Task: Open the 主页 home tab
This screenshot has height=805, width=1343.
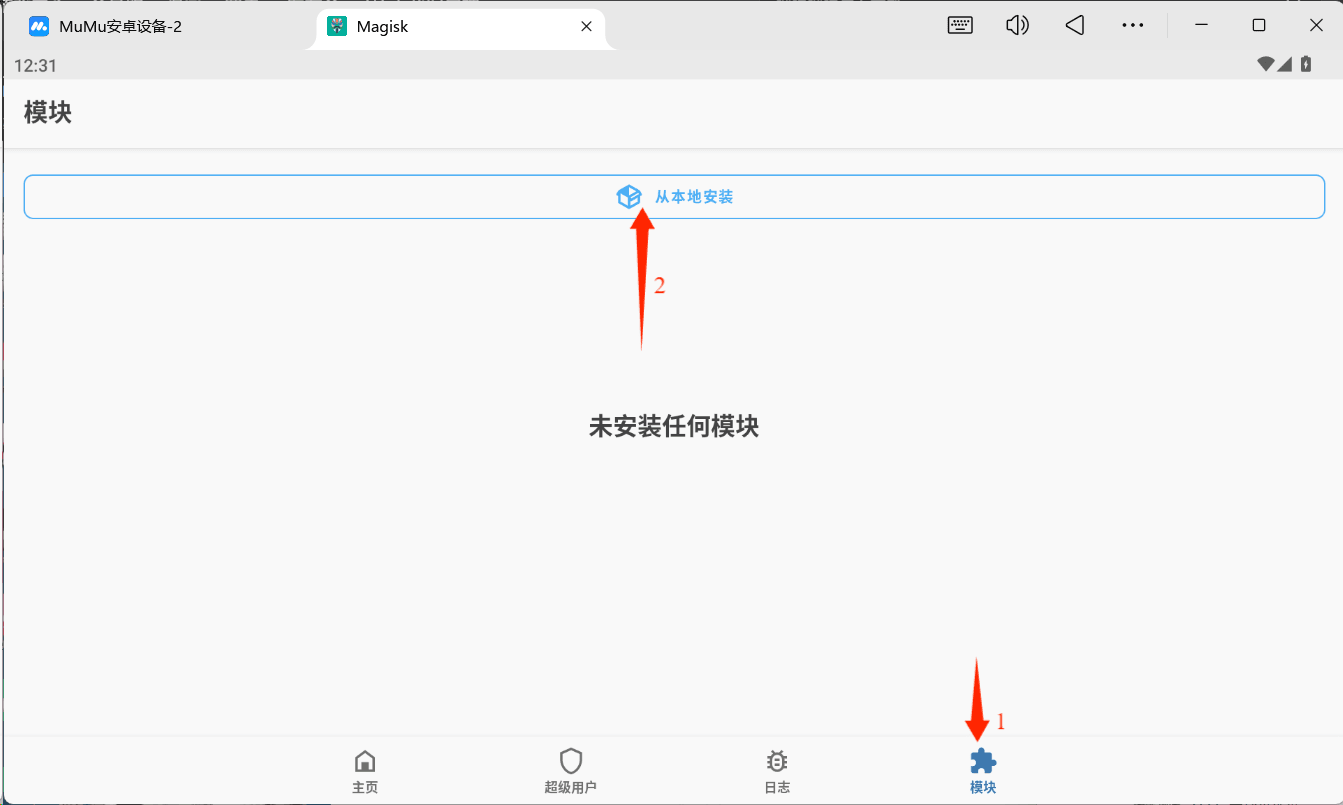Action: pyautogui.click(x=365, y=771)
